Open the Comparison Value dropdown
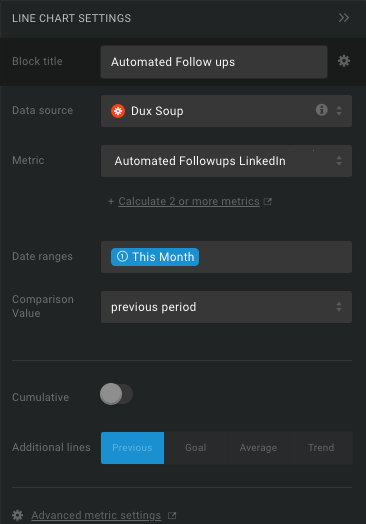 [x=226, y=307]
